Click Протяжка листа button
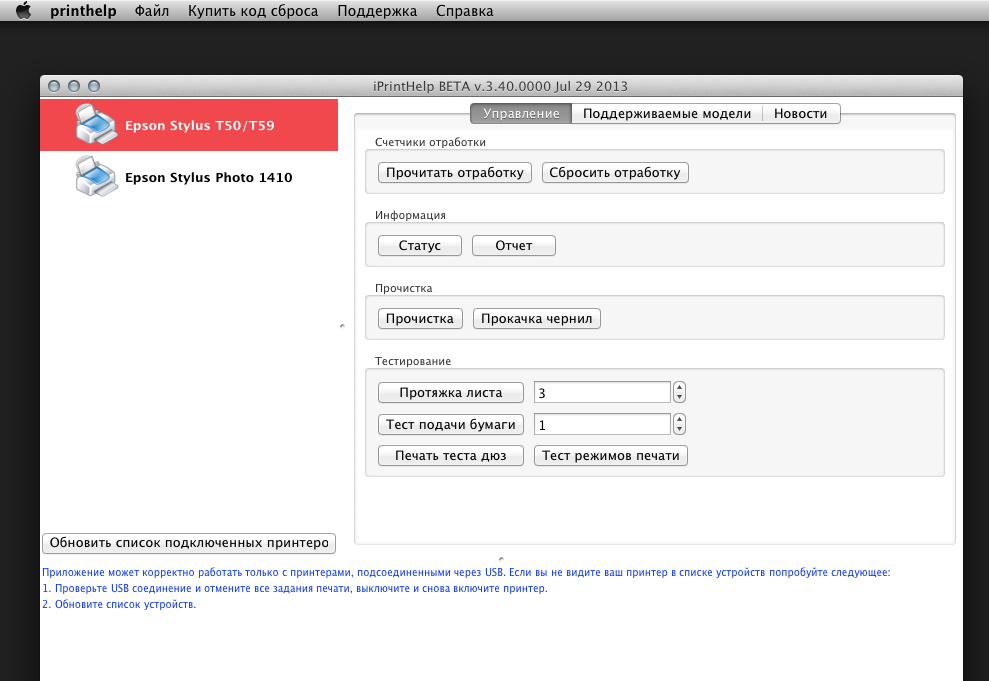The width and height of the screenshot is (989, 681). click(x=450, y=393)
